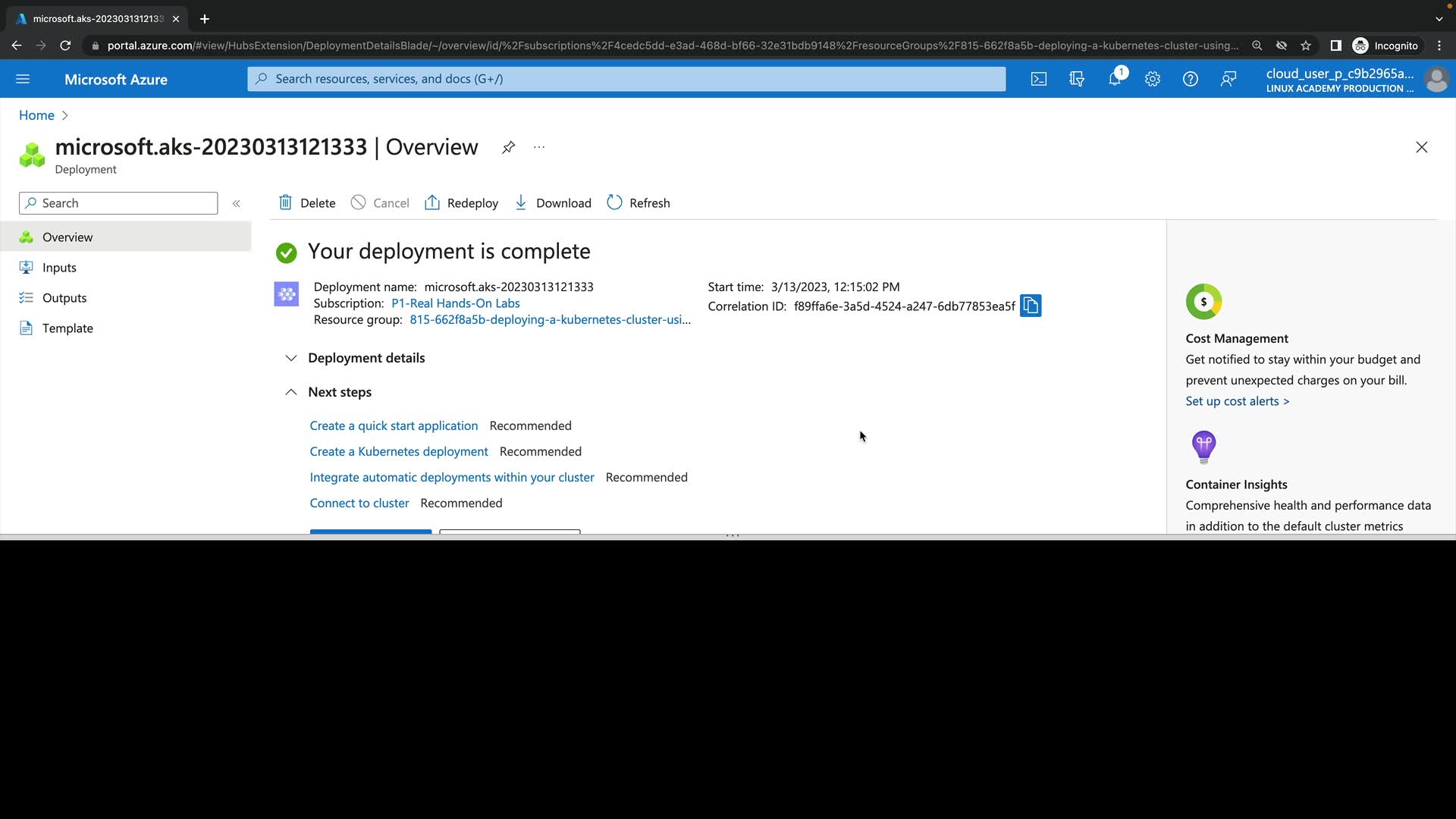Copy the Correlation ID to clipboard
The width and height of the screenshot is (1456, 819).
[1031, 306]
